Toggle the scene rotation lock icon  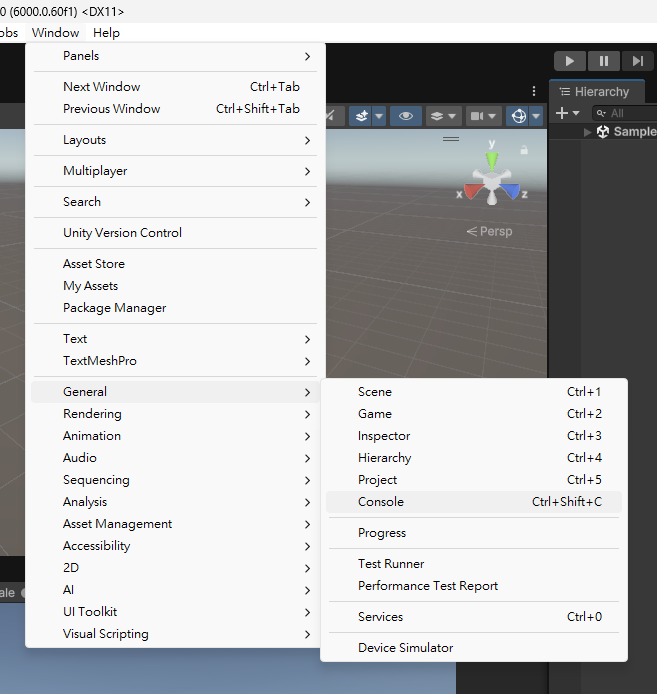tap(524, 150)
